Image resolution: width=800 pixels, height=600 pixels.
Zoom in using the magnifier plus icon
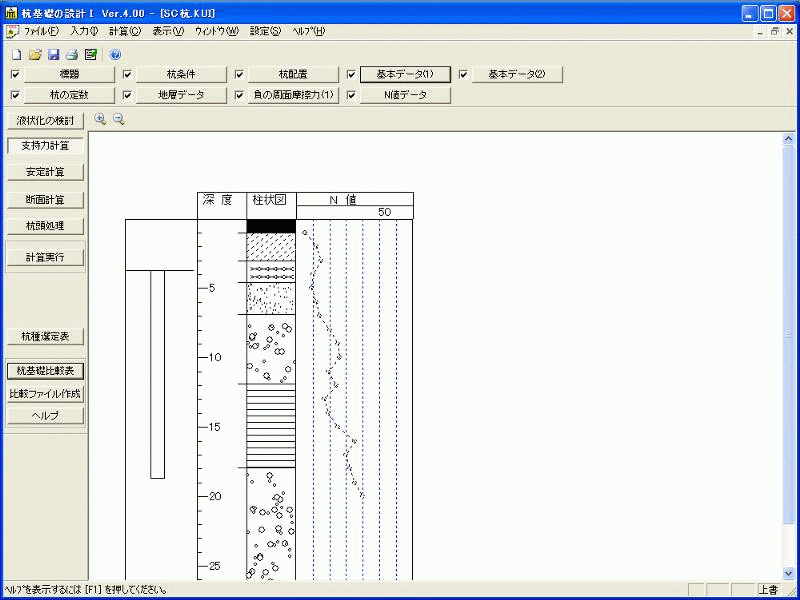click(99, 119)
